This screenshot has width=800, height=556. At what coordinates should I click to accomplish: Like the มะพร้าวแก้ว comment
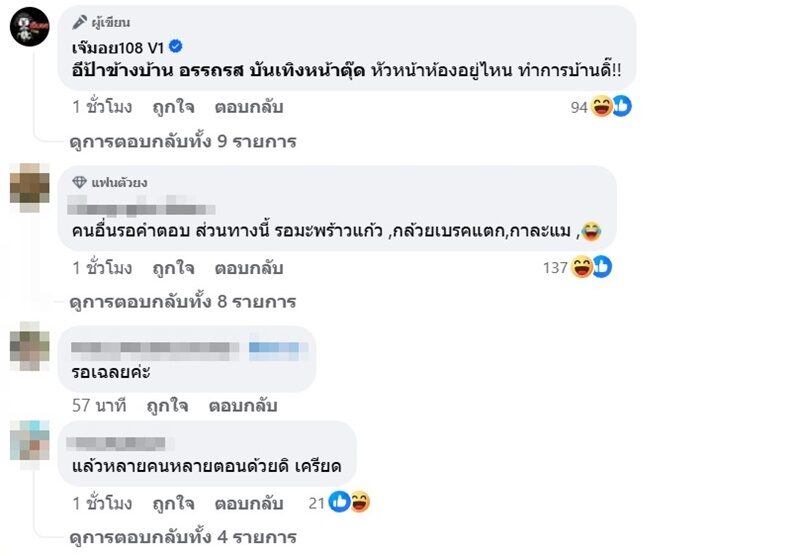pos(173,268)
